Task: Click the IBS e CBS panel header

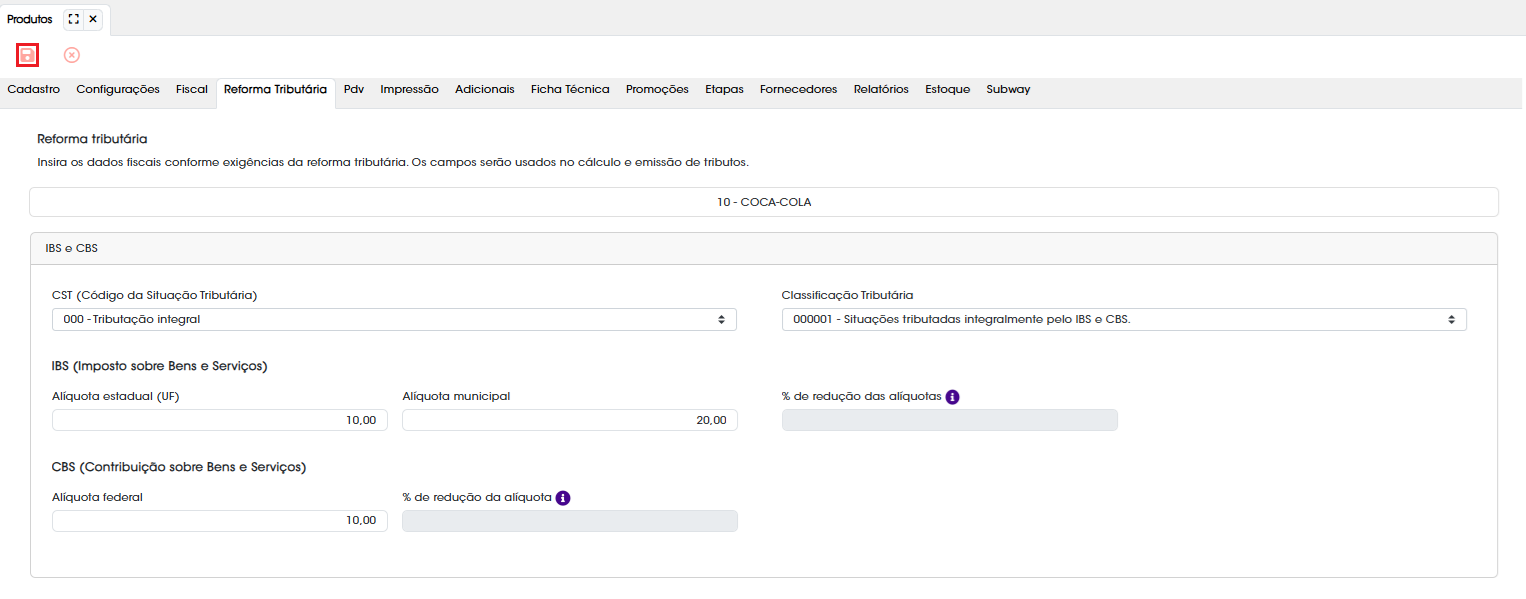Action: pos(764,249)
